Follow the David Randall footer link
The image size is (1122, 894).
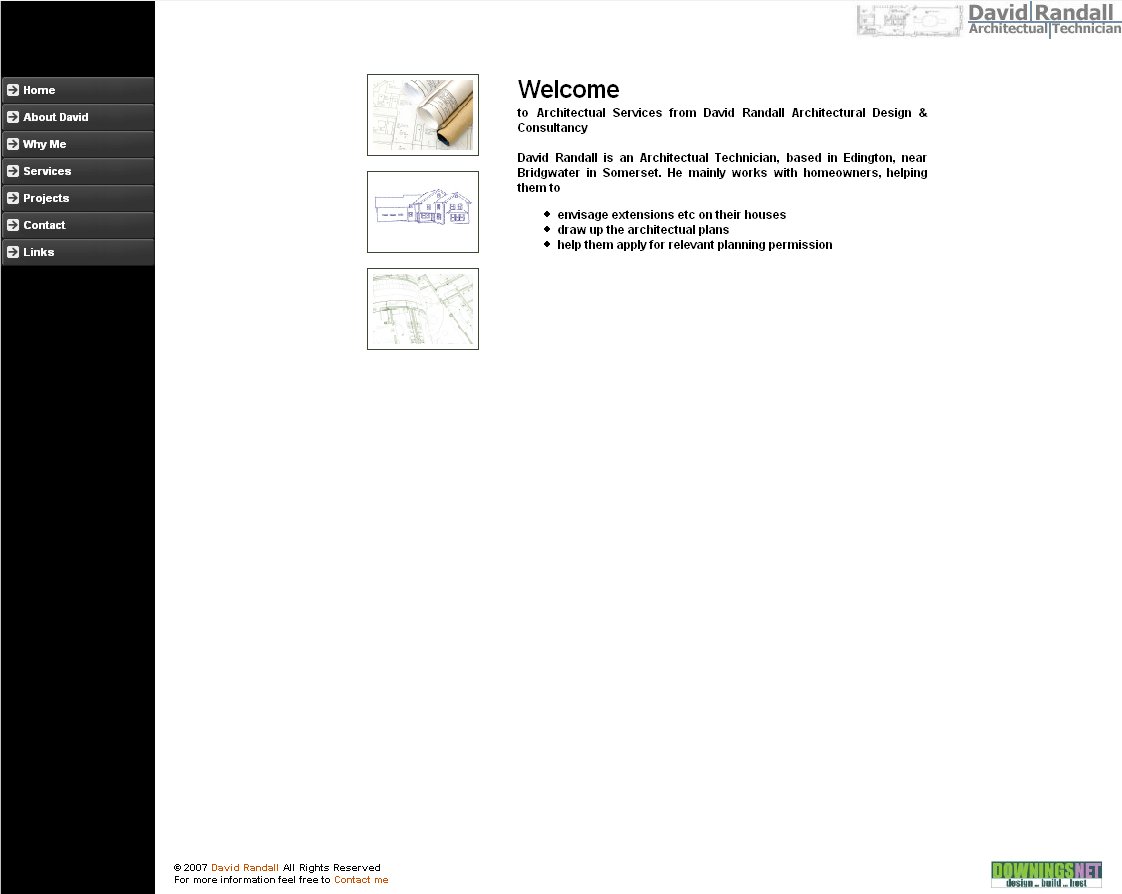[x=245, y=868]
